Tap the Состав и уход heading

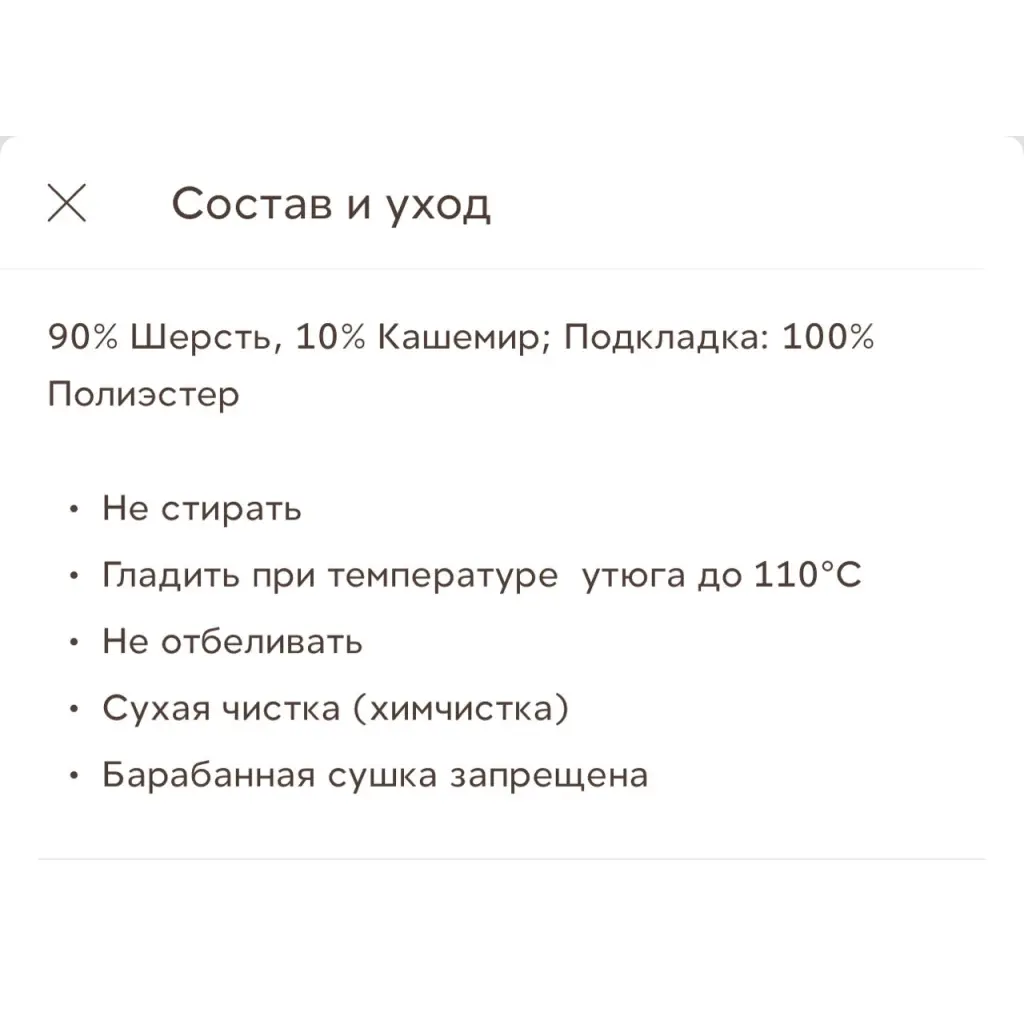[331, 204]
